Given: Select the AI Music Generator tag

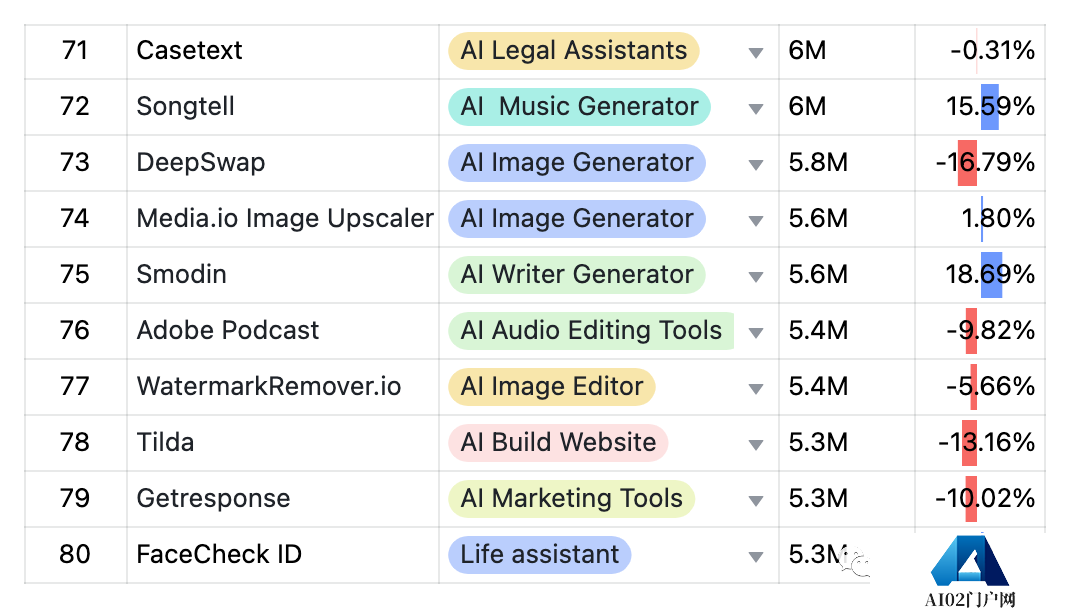Looking at the screenshot, I should coord(579,106).
